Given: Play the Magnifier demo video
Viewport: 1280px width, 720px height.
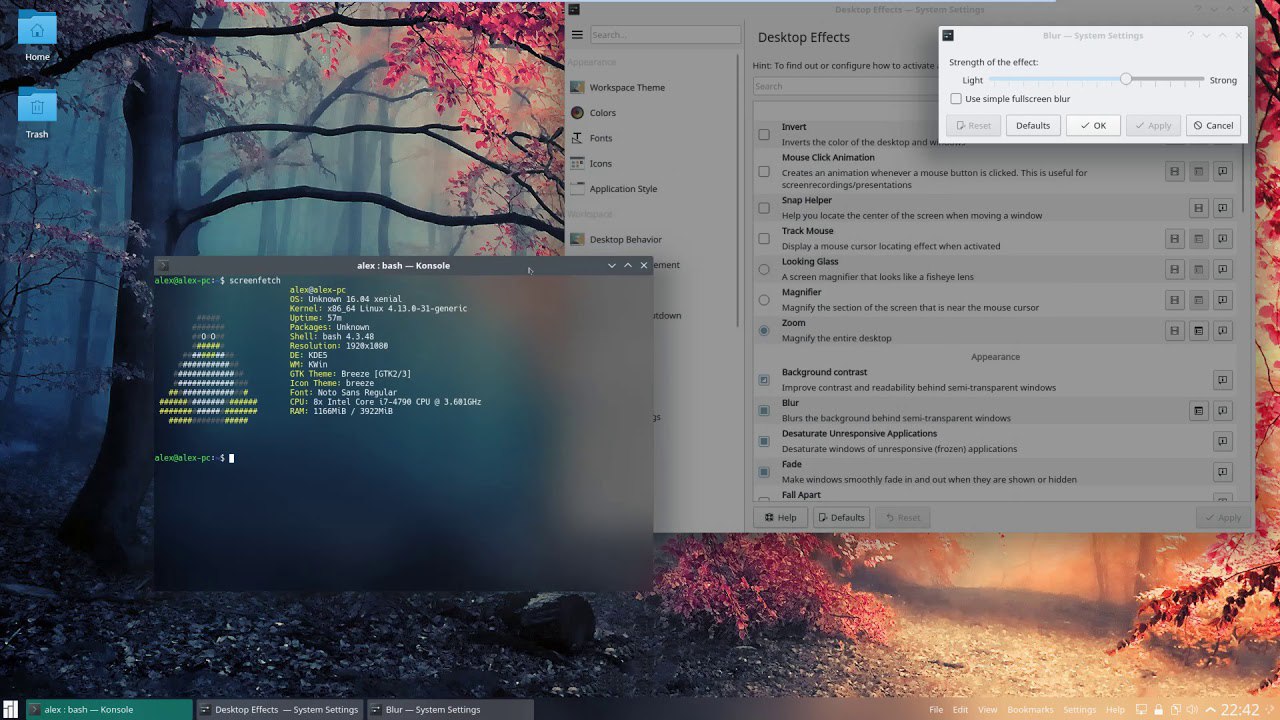Looking at the screenshot, I should pyautogui.click(x=1174, y=300).
